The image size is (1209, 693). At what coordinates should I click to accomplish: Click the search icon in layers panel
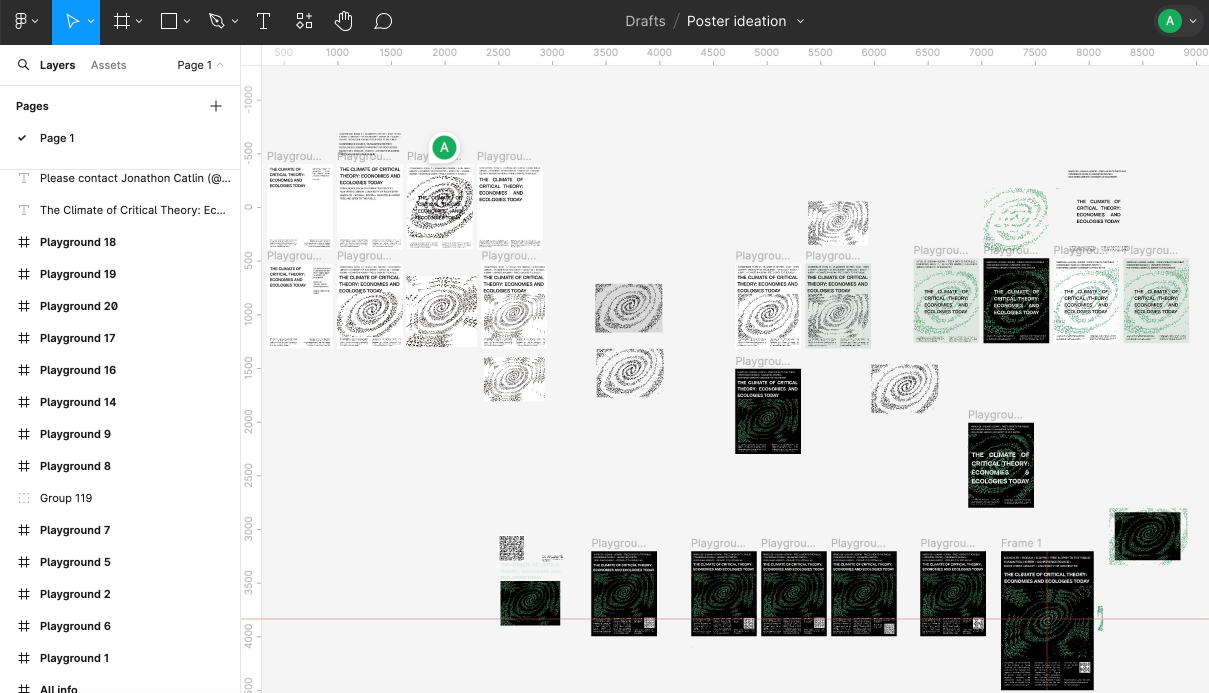tap(23, 65)
